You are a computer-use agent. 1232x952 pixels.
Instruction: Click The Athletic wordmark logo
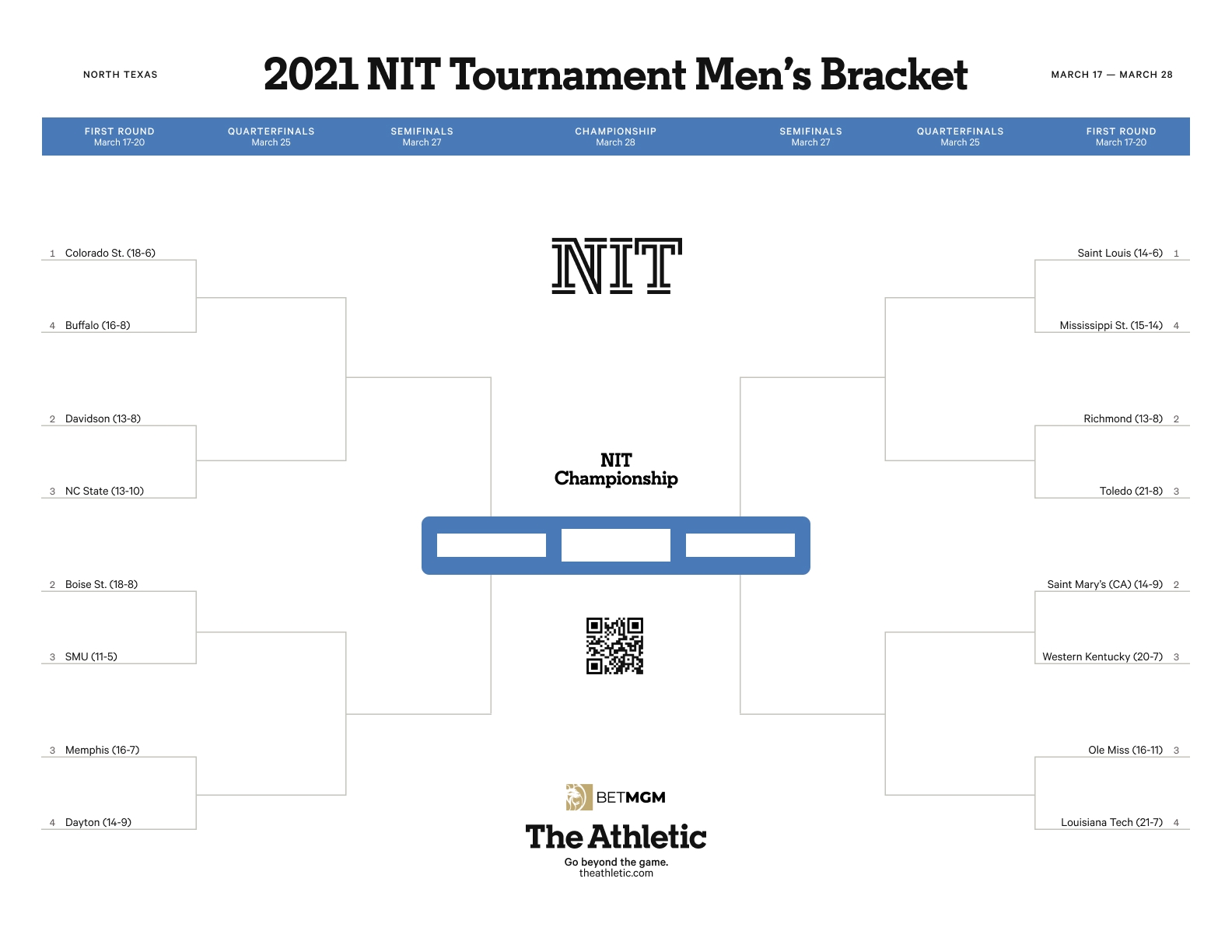616,837
